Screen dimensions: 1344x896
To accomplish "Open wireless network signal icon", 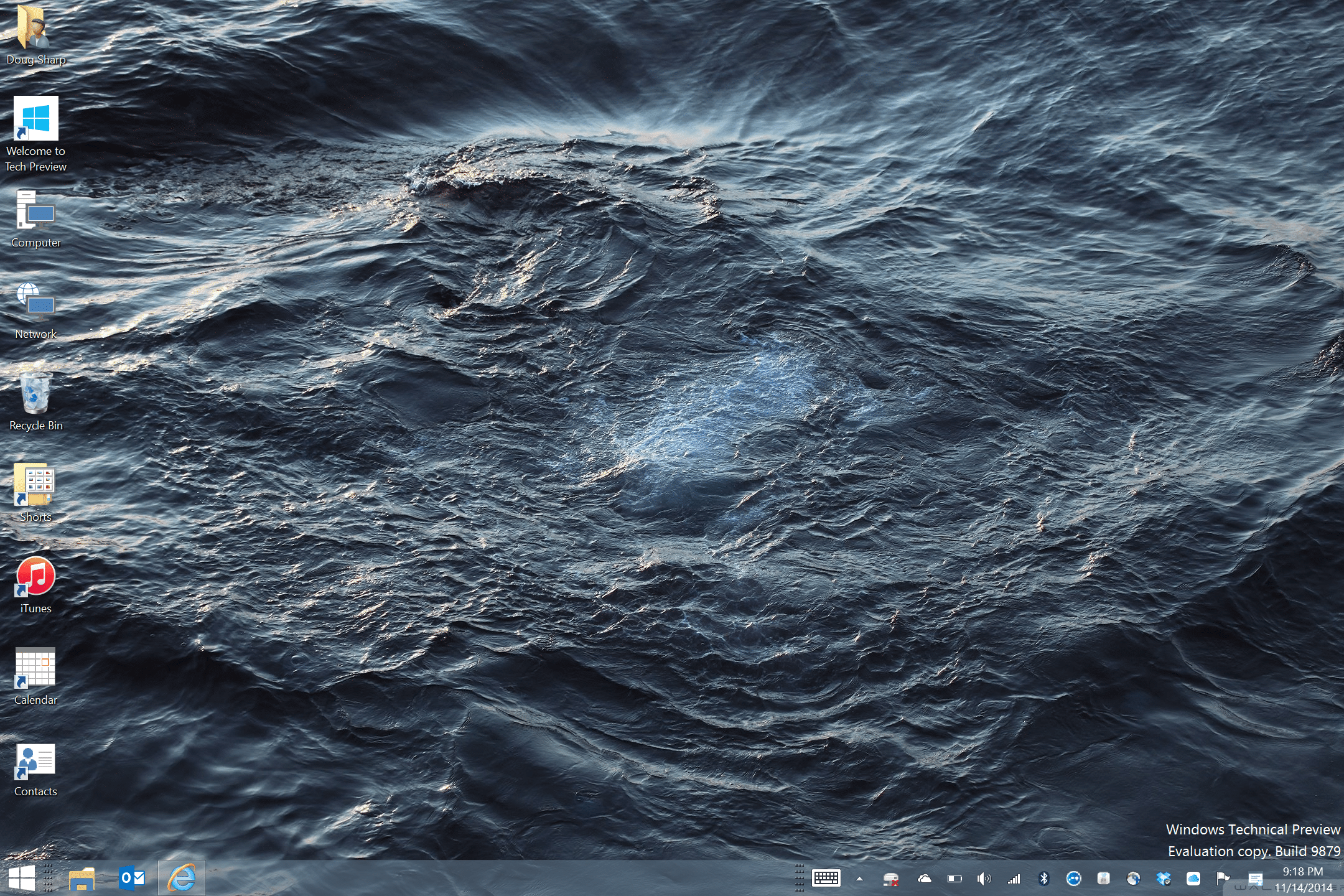I will click(1014, 879).
